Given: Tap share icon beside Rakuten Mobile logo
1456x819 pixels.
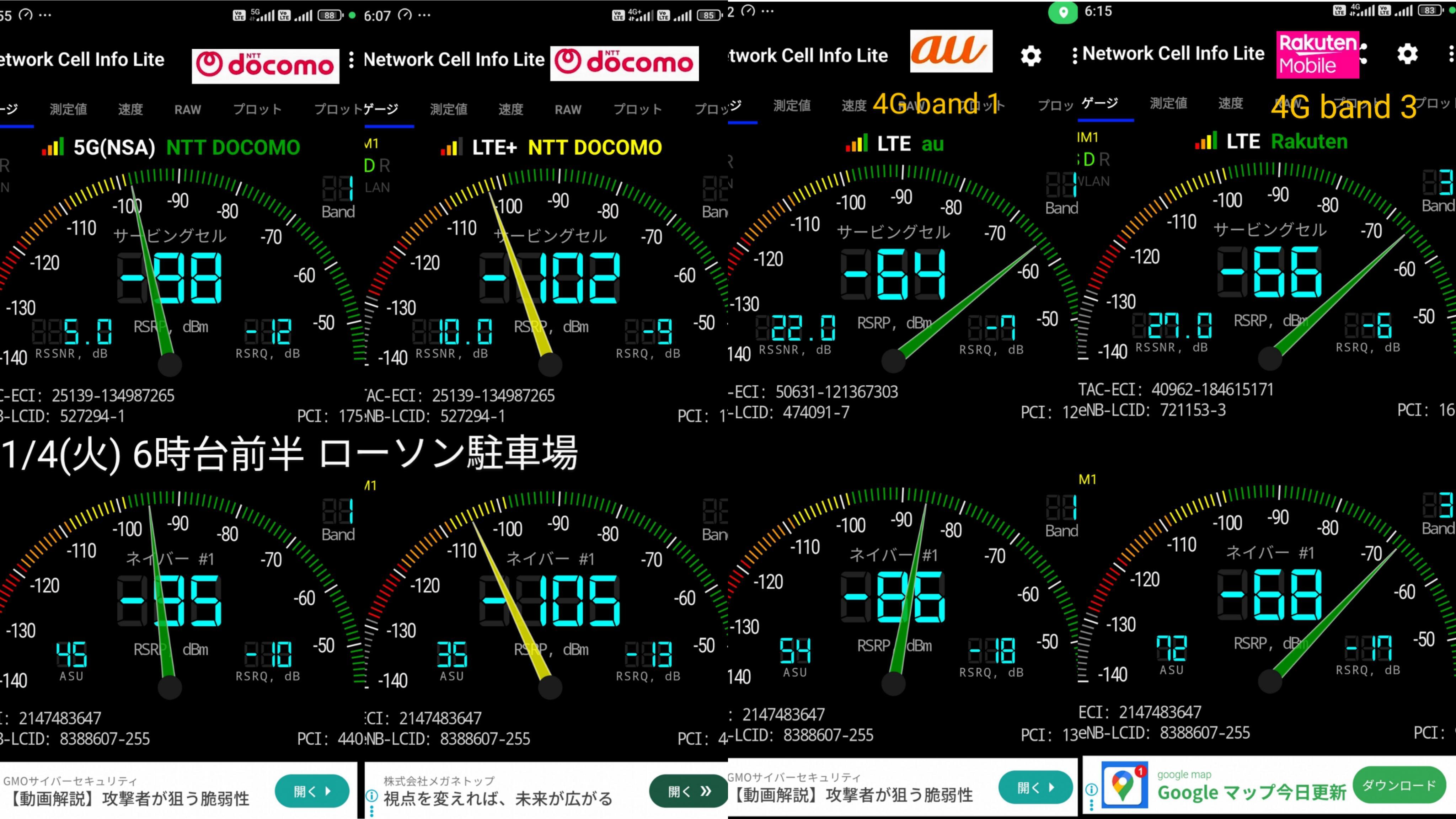Looking at the screenshot, I should click(1364, 54).
